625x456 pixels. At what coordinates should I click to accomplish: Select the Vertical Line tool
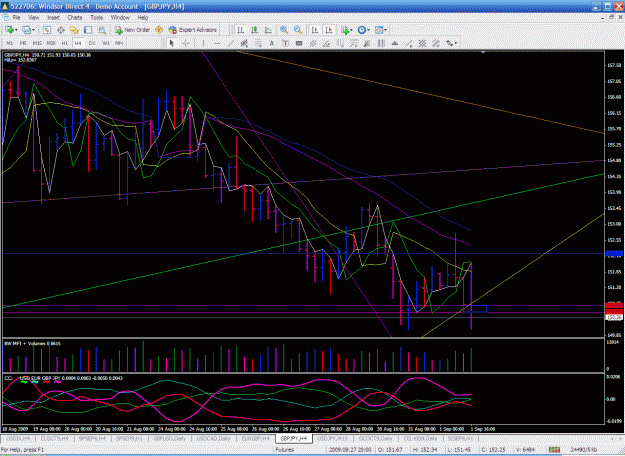(x=203, y=43)
